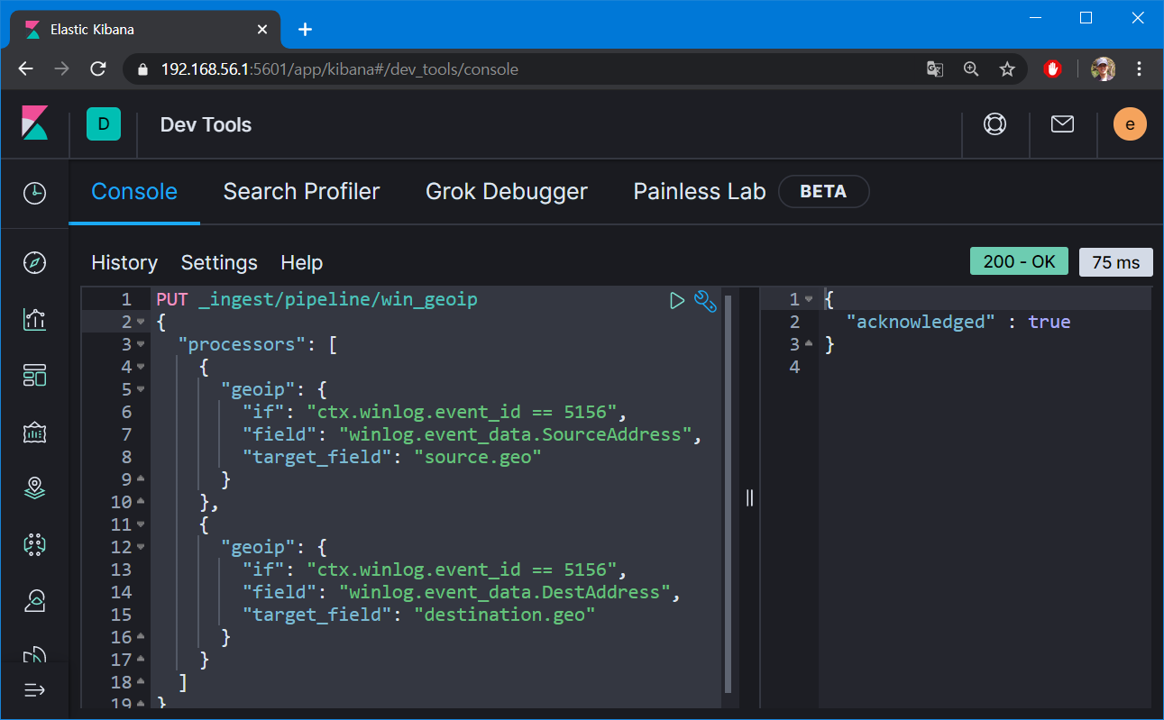The width and height of the screenshot is (1164, 720).
Task: Go back in browser history
Action: coord(26,69)
